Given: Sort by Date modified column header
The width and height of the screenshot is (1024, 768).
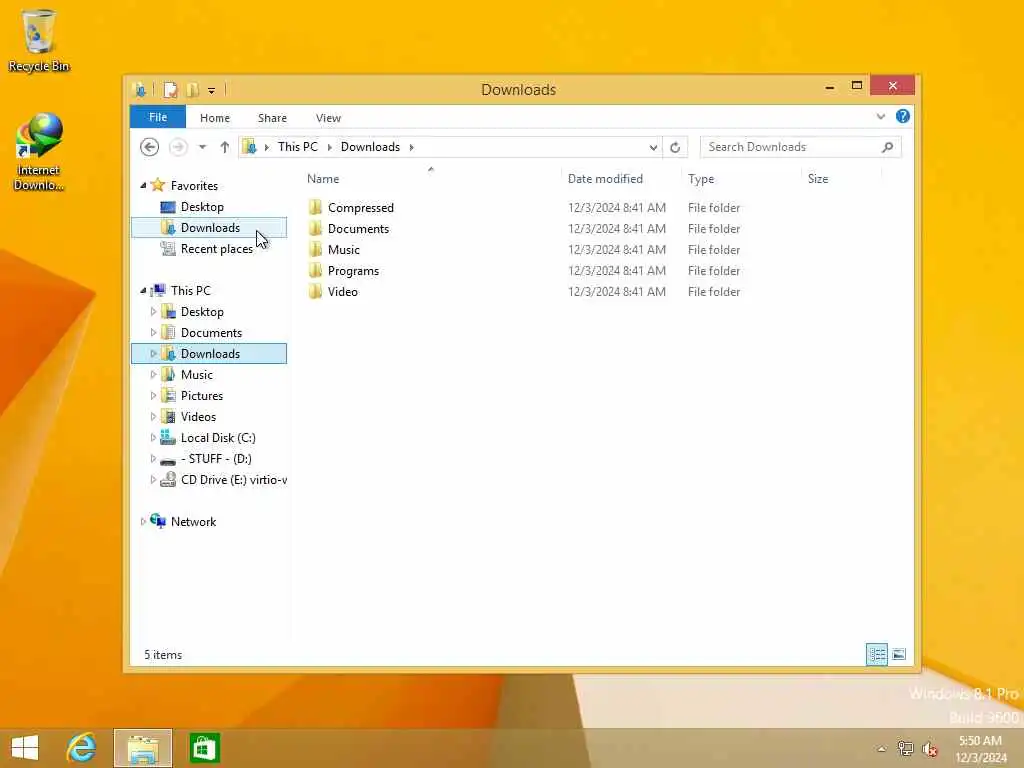Looking at the screenshot, I should (605, 179).
